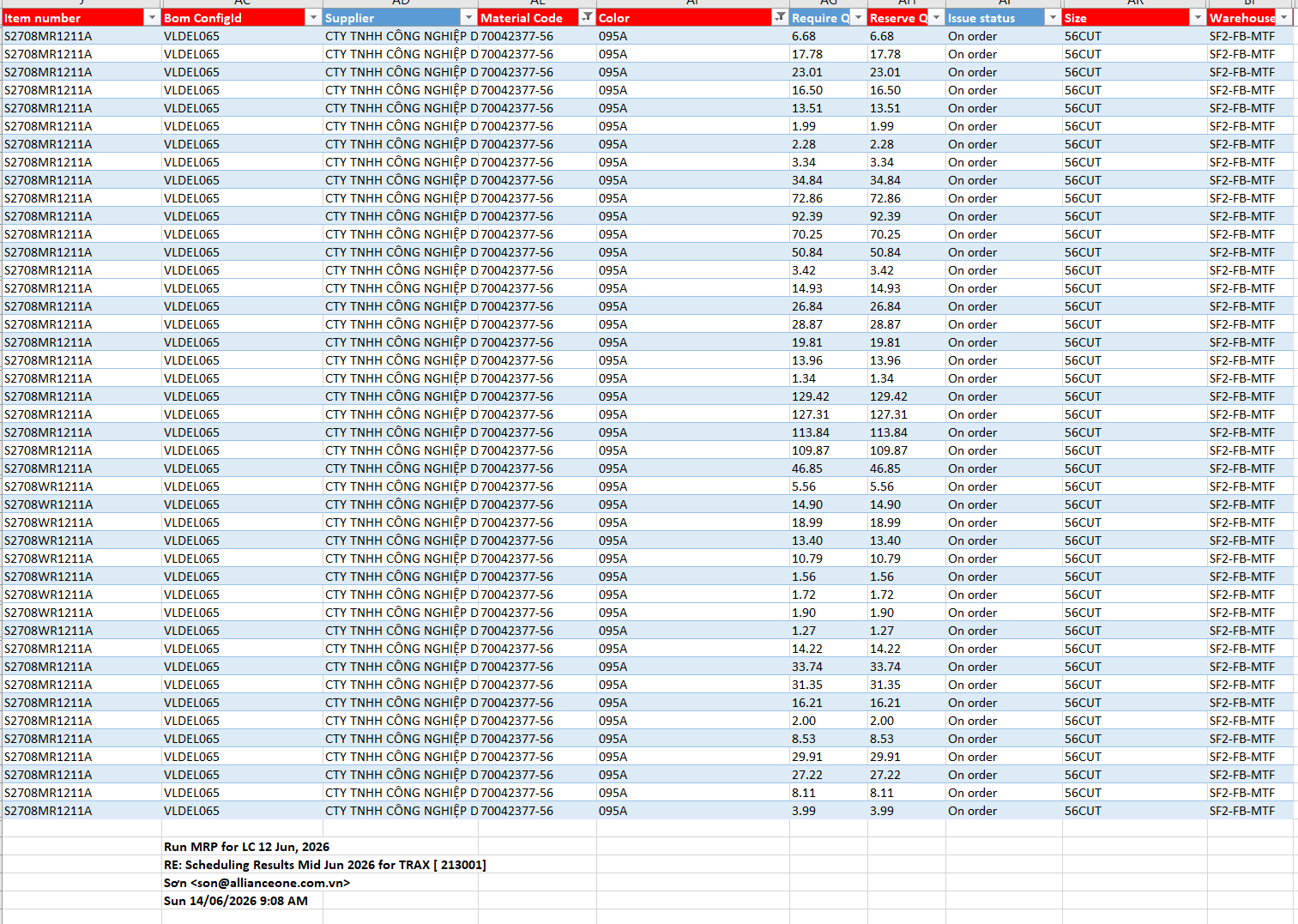Viewport: 1298px width, 924px height.
Task: Select the Reserve Q cell showing 72.86
Action: pyautogui.click(x=906, y=198)
